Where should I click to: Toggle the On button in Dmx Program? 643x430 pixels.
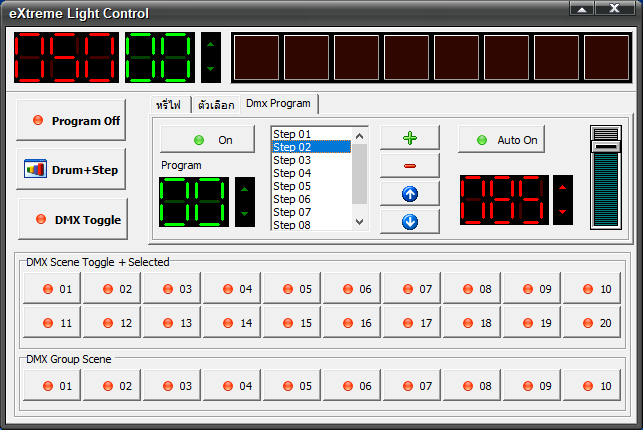click(x=207, y=140)
